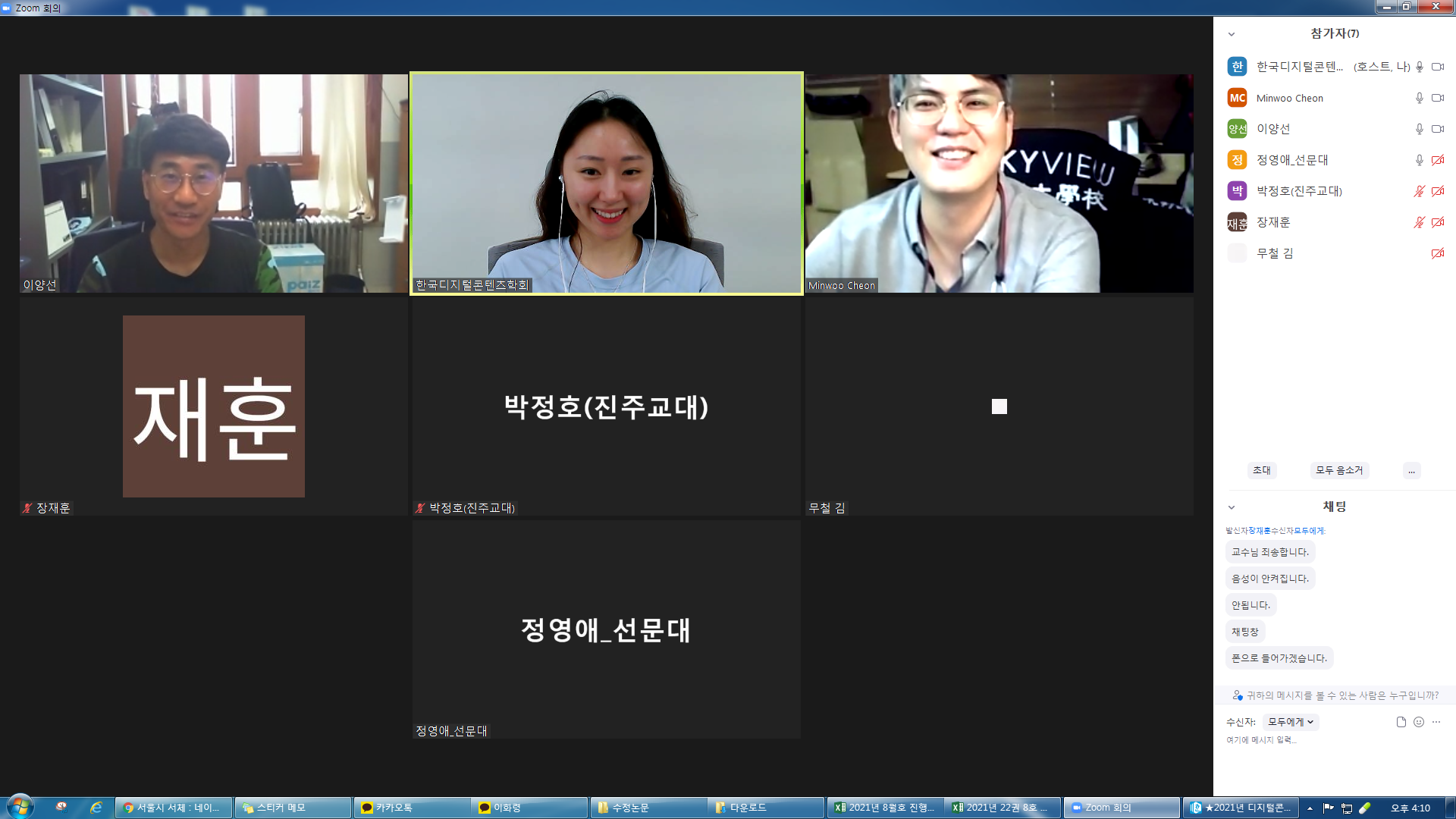Mute Minwoo Cheon's microphone icon
Viewport: 1456px width, 819px height.
[x=1419, y=98]
